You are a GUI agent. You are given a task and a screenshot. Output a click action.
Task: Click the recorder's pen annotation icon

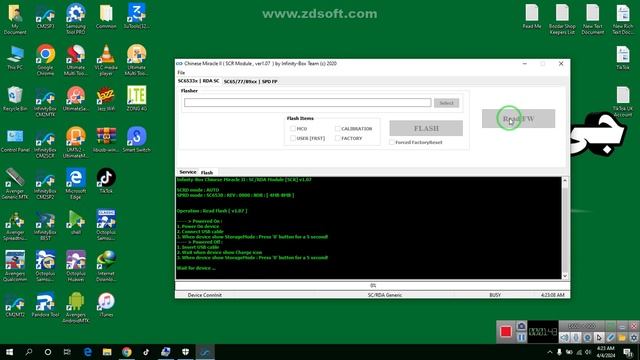click(610, 338)
